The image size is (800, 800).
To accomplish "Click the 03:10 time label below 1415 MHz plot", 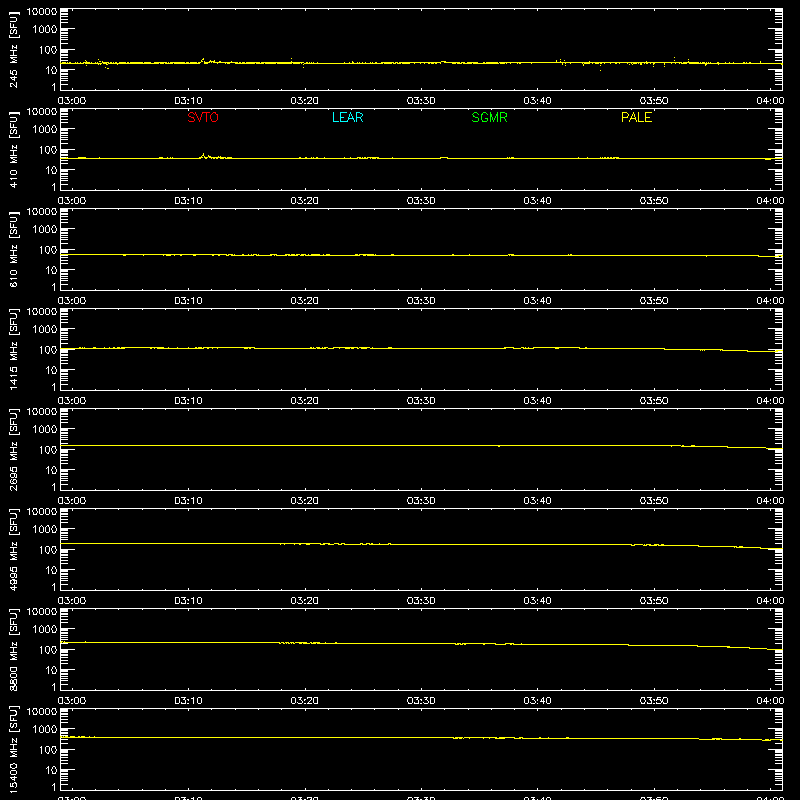I will coord(188,401).
